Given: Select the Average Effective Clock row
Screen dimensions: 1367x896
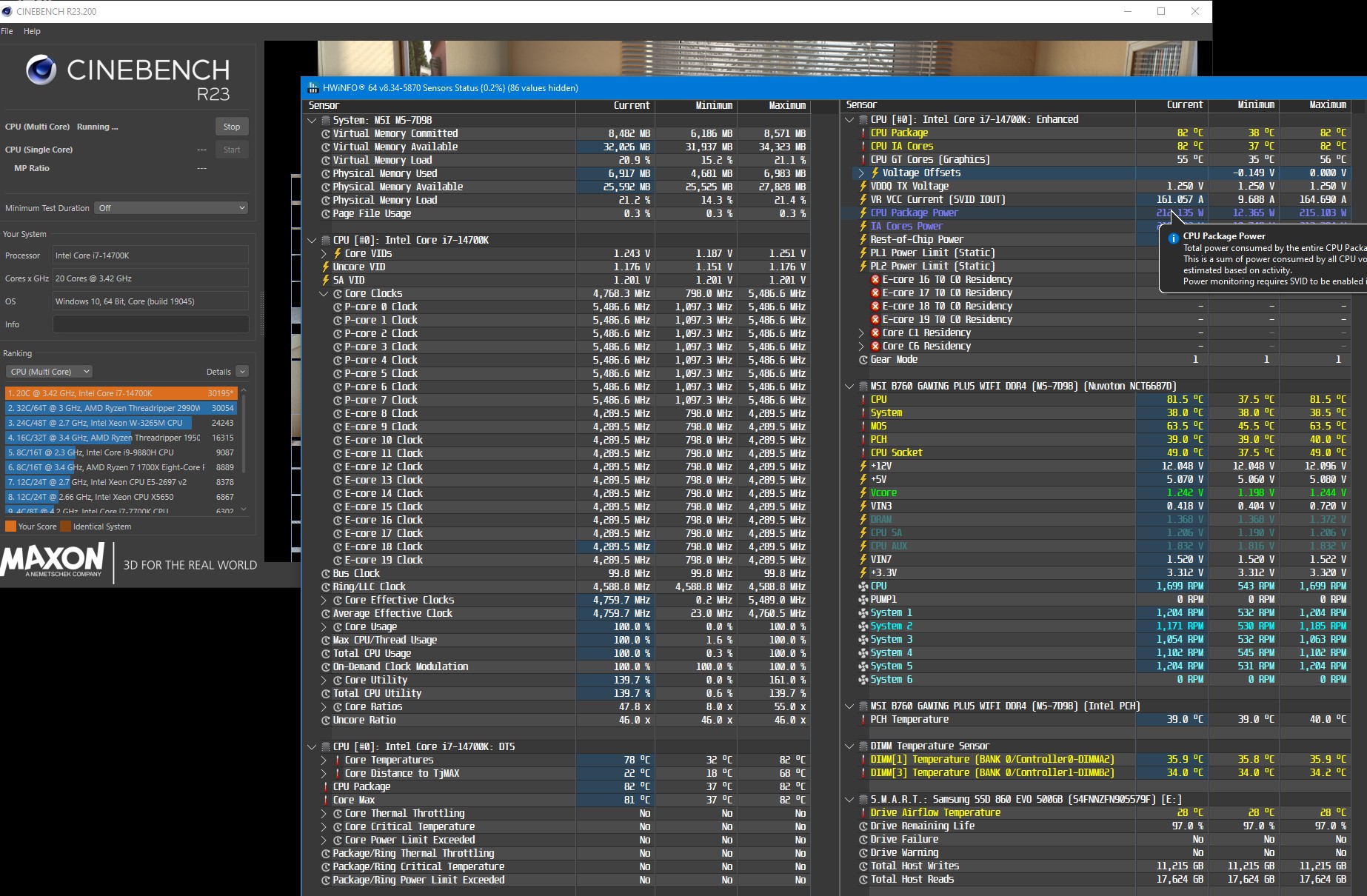Looking at the screenshot, I should [557, 614].
